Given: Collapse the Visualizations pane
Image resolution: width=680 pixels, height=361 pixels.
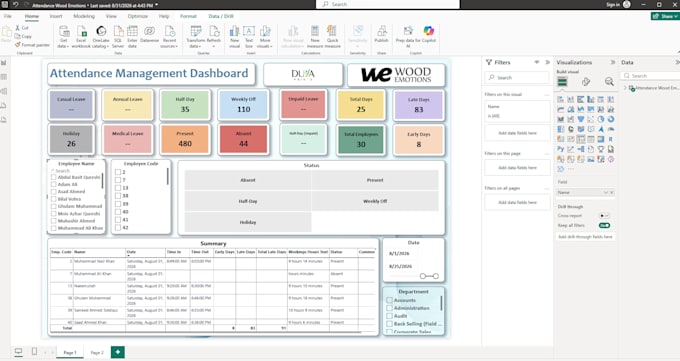Looking at the screenshot, I should point(612,62).
